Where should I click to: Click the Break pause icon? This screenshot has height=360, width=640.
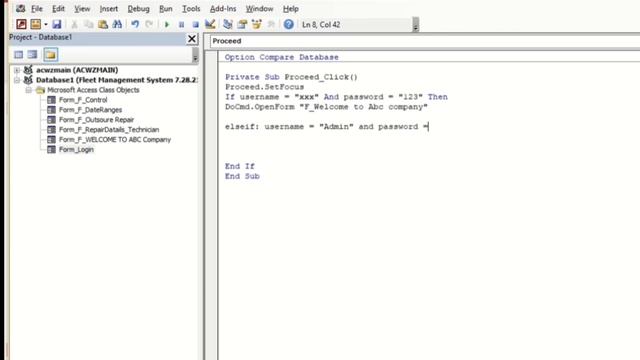[181, 24]
